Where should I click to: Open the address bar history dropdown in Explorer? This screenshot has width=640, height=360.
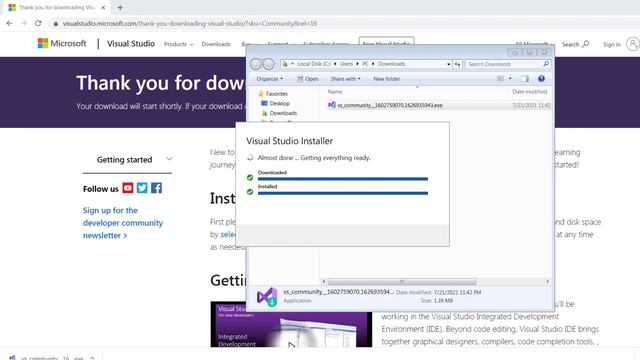[448, 64]
